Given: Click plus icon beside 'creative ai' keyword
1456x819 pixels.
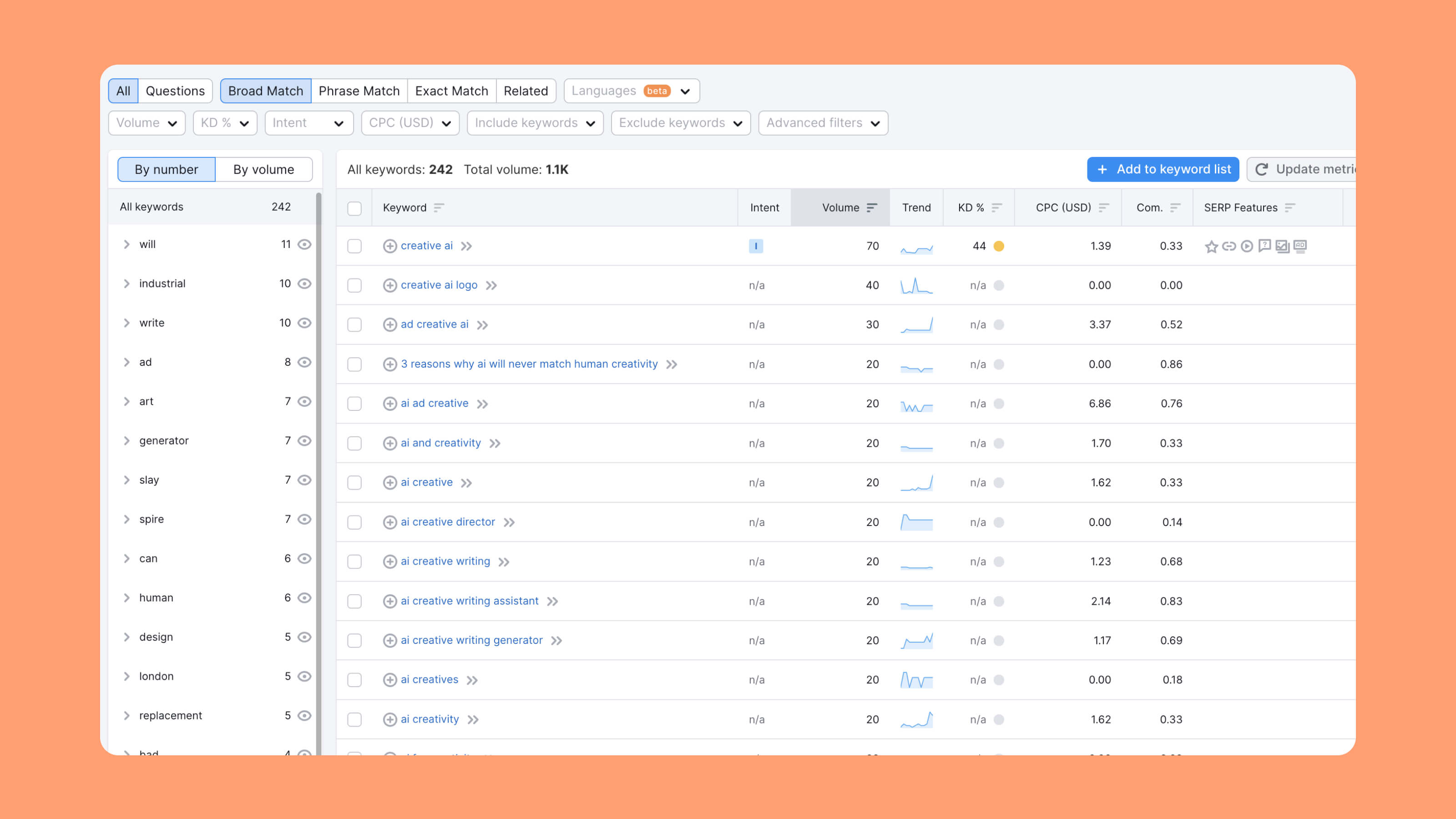Looking at the screenshot, I should coord(389,246).
